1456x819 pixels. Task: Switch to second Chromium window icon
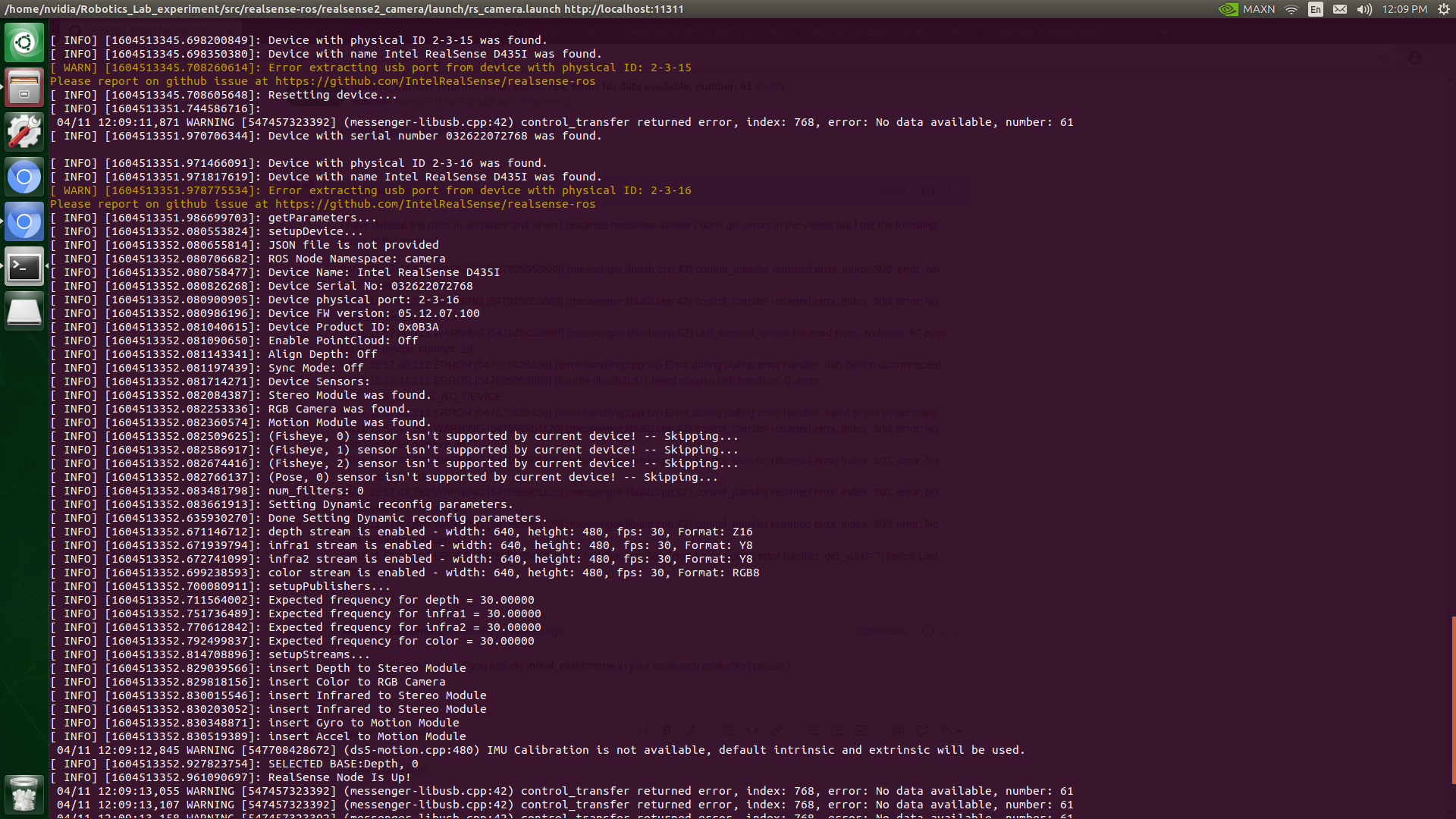click(24, 222)
